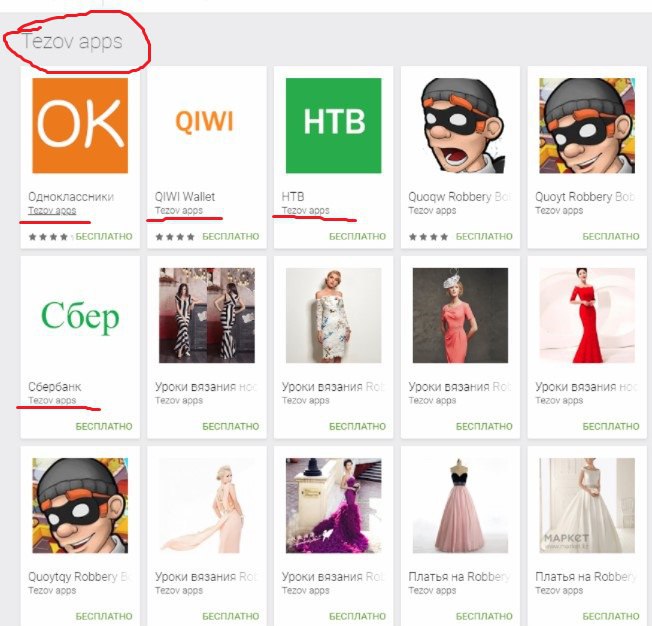Open Tezov apps link under Quoqw Robbery Bob
This screenshot has width=652, height=626.
432,210
